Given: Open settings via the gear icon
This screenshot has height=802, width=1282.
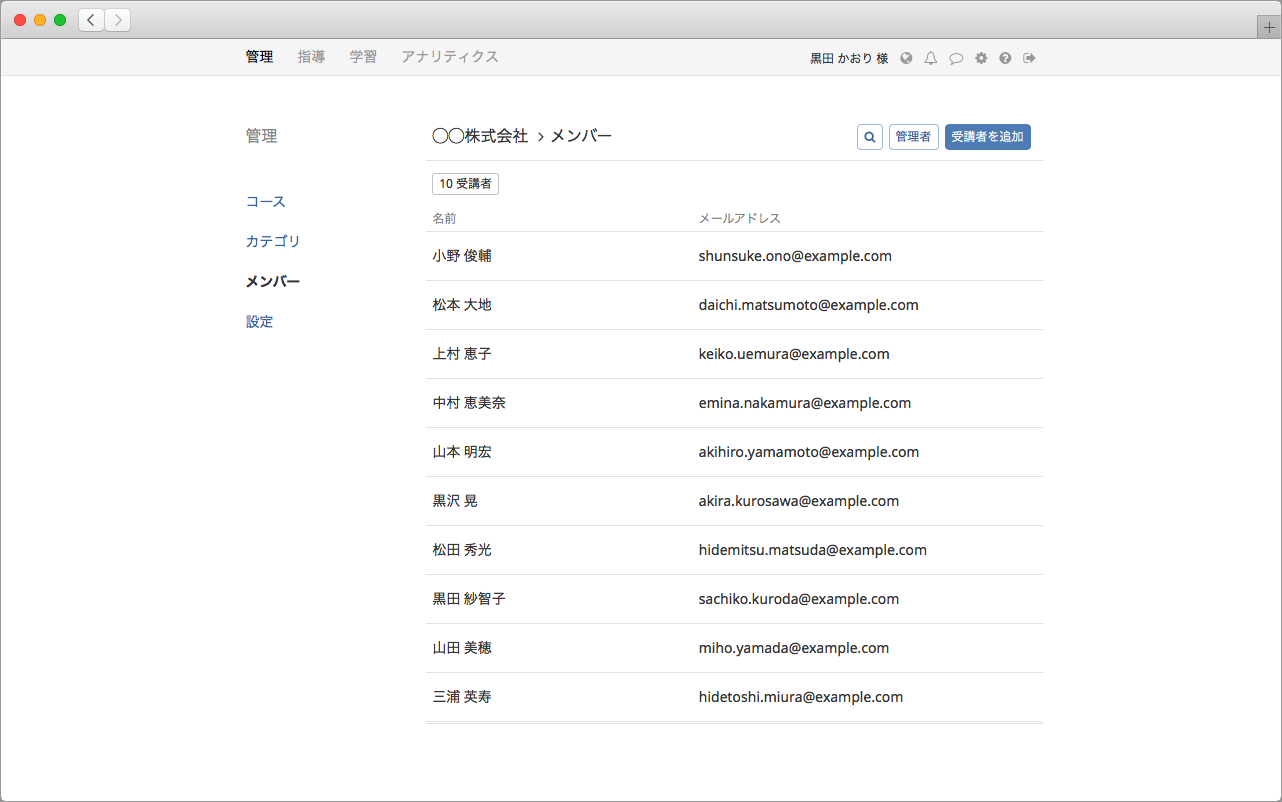Looking at the screenshot, I should 981,58.
